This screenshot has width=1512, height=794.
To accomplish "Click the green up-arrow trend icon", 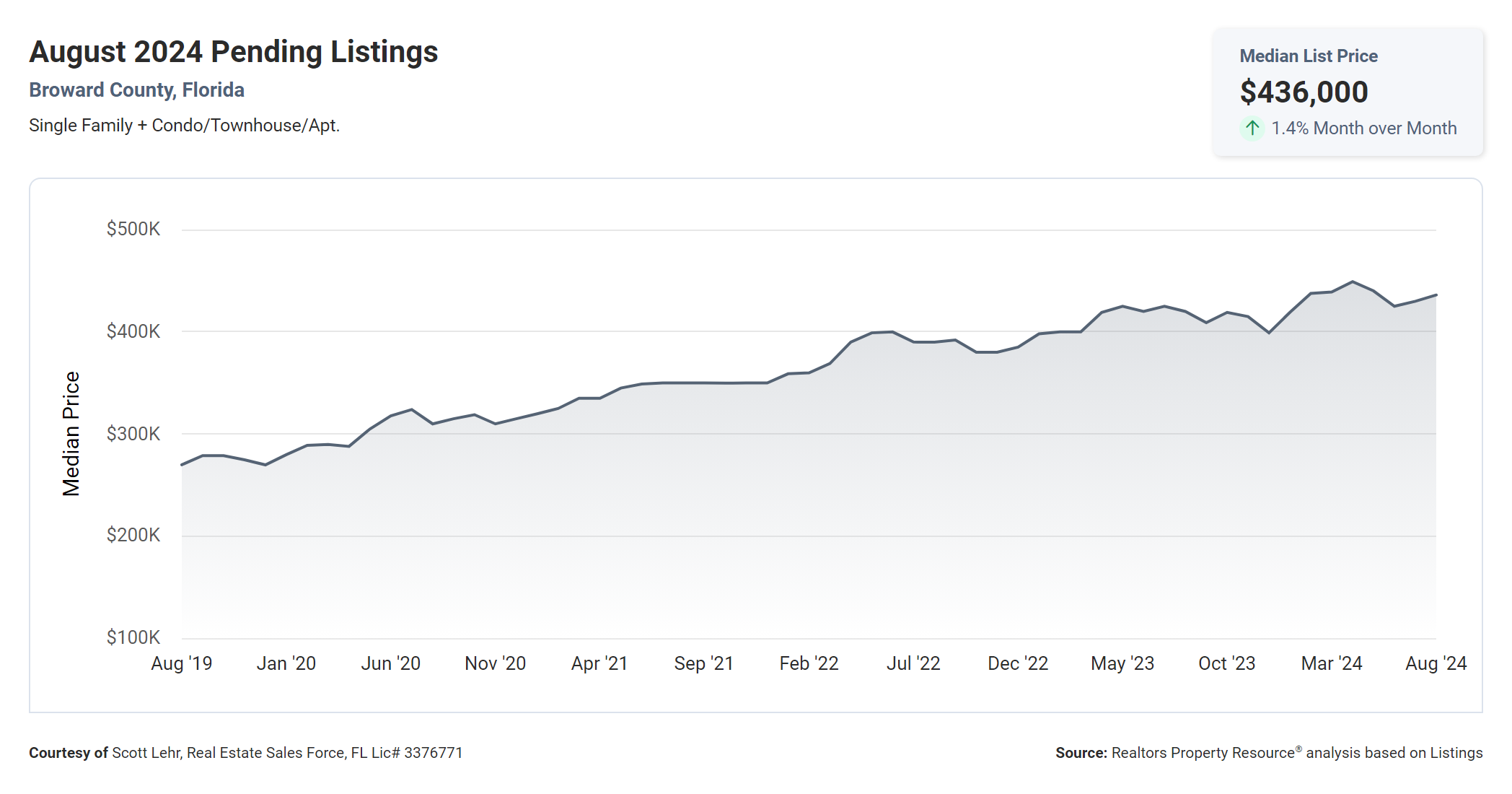I will click(x=1252, y=128).
